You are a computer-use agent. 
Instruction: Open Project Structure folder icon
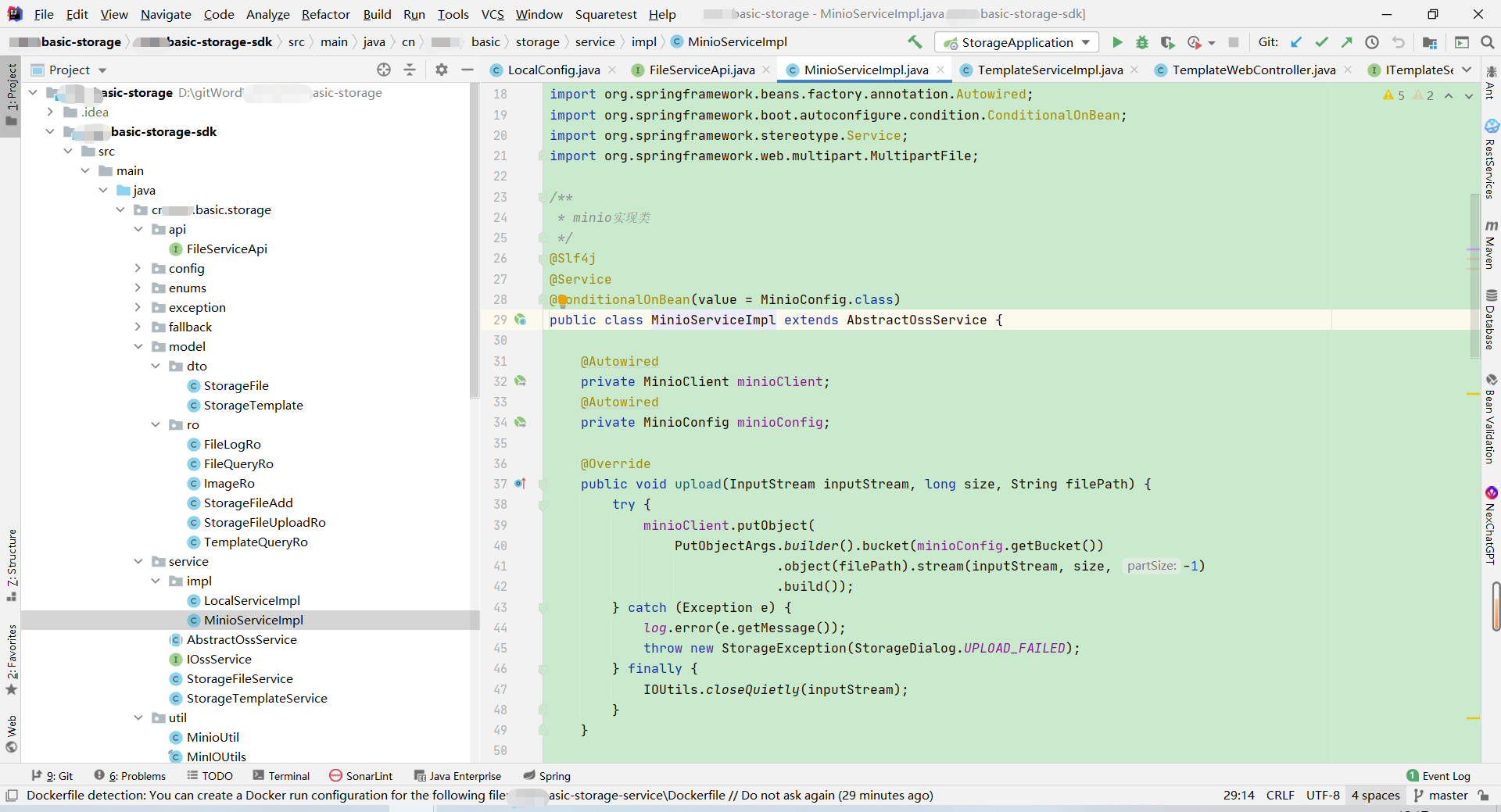click(x=1430, y=42)
